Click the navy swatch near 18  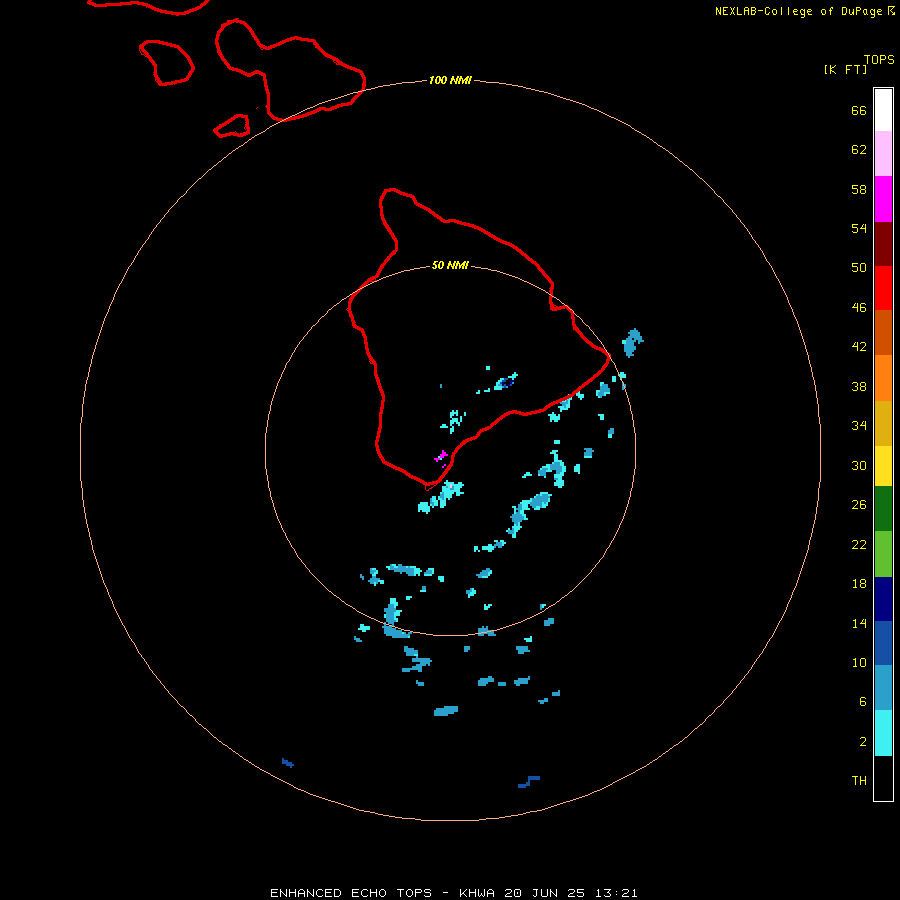click(x=883, y=599)
